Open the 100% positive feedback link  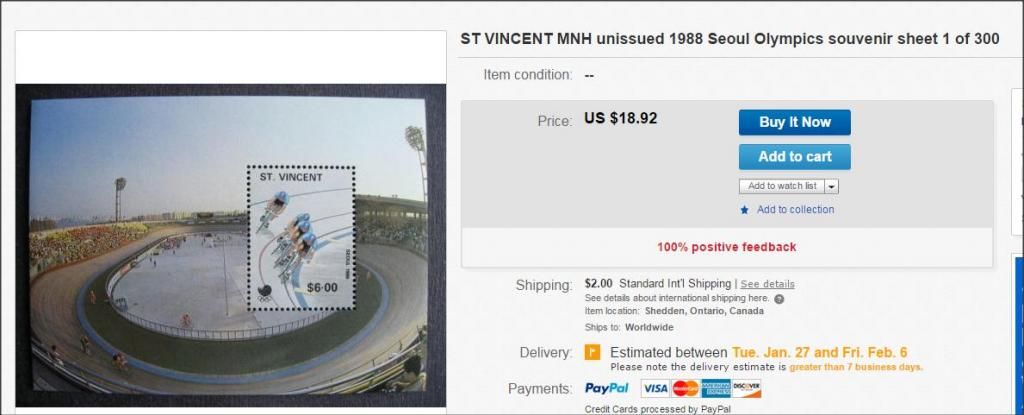726,247
